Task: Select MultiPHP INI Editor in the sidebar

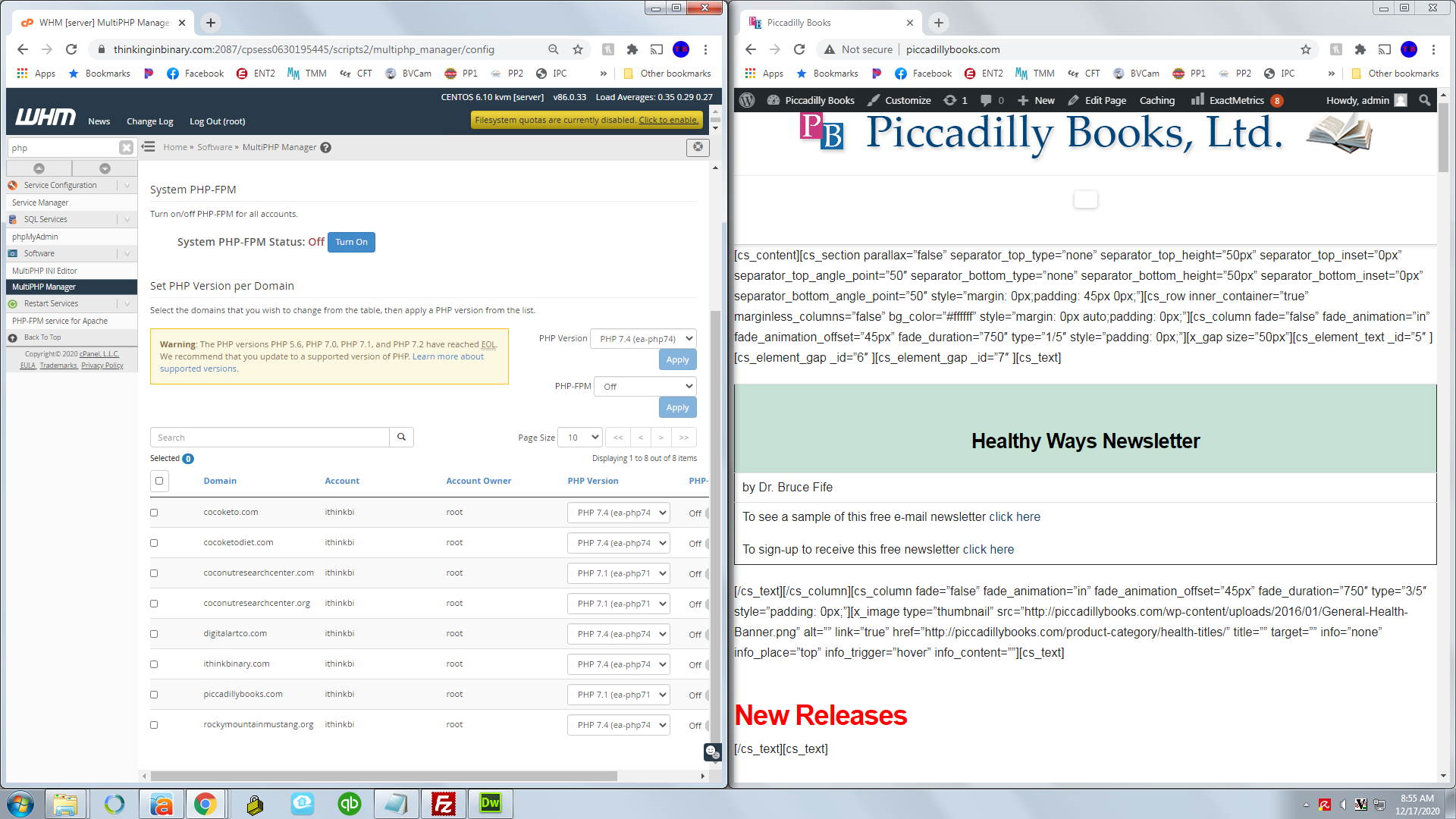Action: pyautogui.click(x=45, y=271)
